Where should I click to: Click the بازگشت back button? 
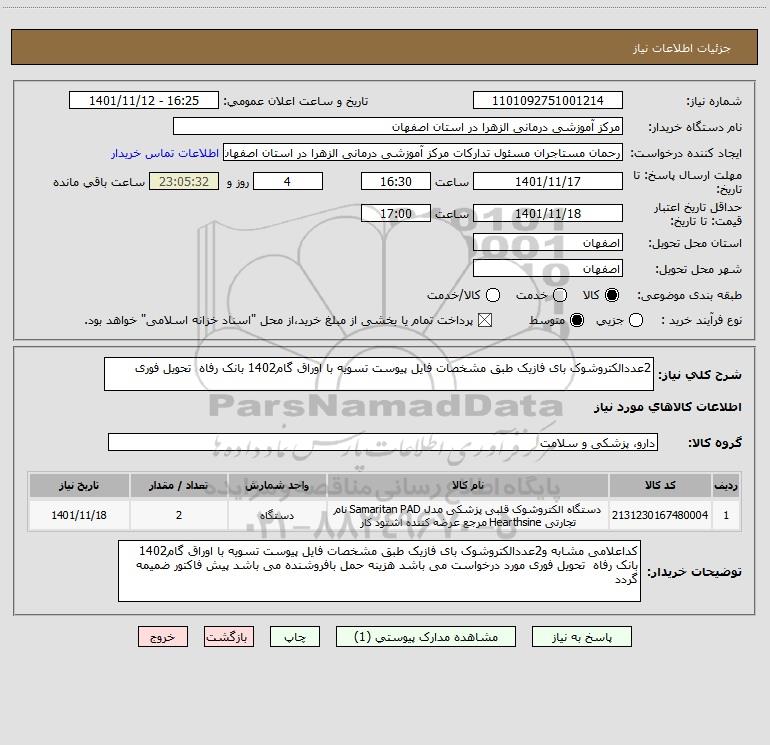coord(229,637)
